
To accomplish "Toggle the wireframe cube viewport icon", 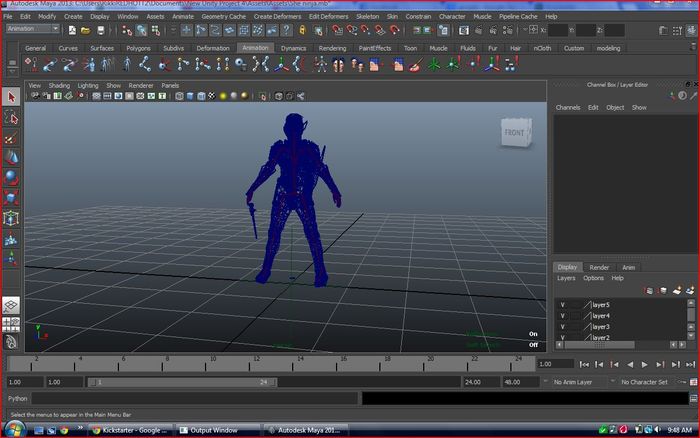I will (179, 96).
